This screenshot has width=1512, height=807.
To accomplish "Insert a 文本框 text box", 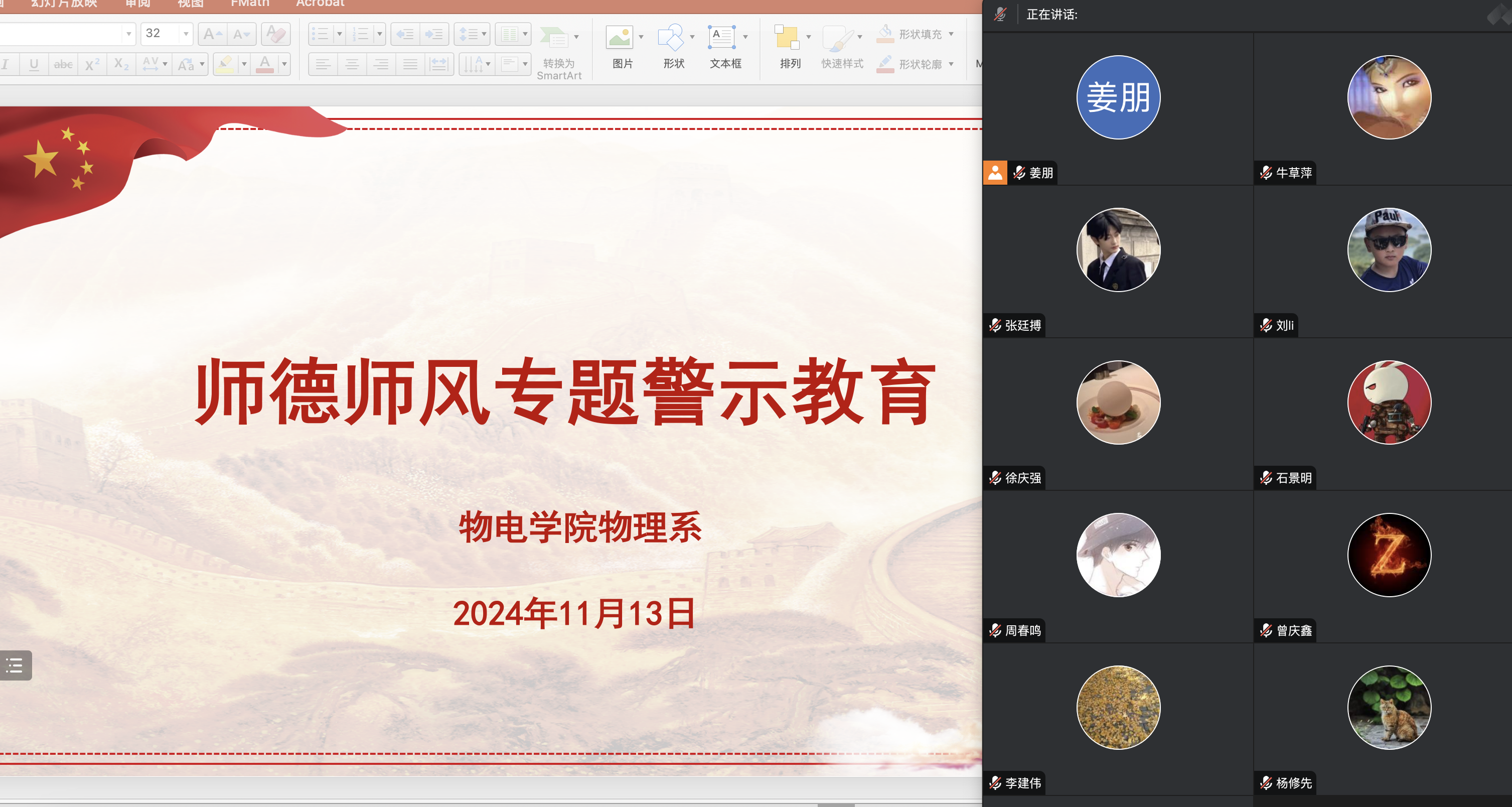I will (x=721, y=39).
